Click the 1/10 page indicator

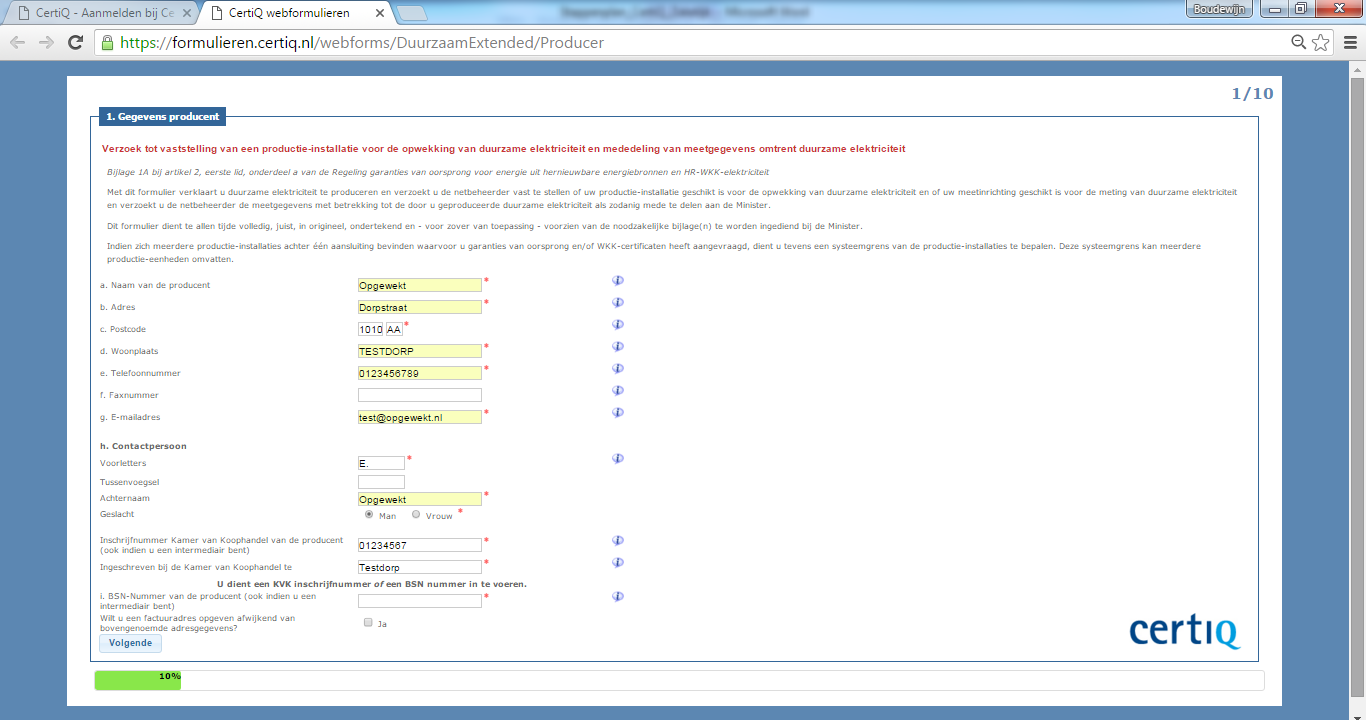(x=1252, y=94)
